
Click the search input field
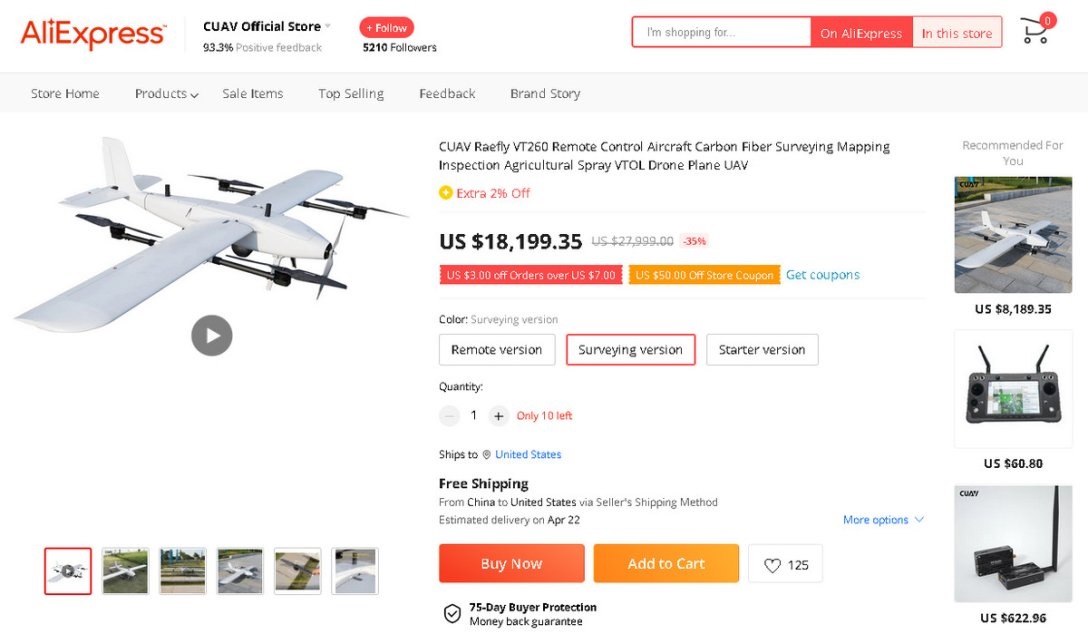click(x=721, y=33)
